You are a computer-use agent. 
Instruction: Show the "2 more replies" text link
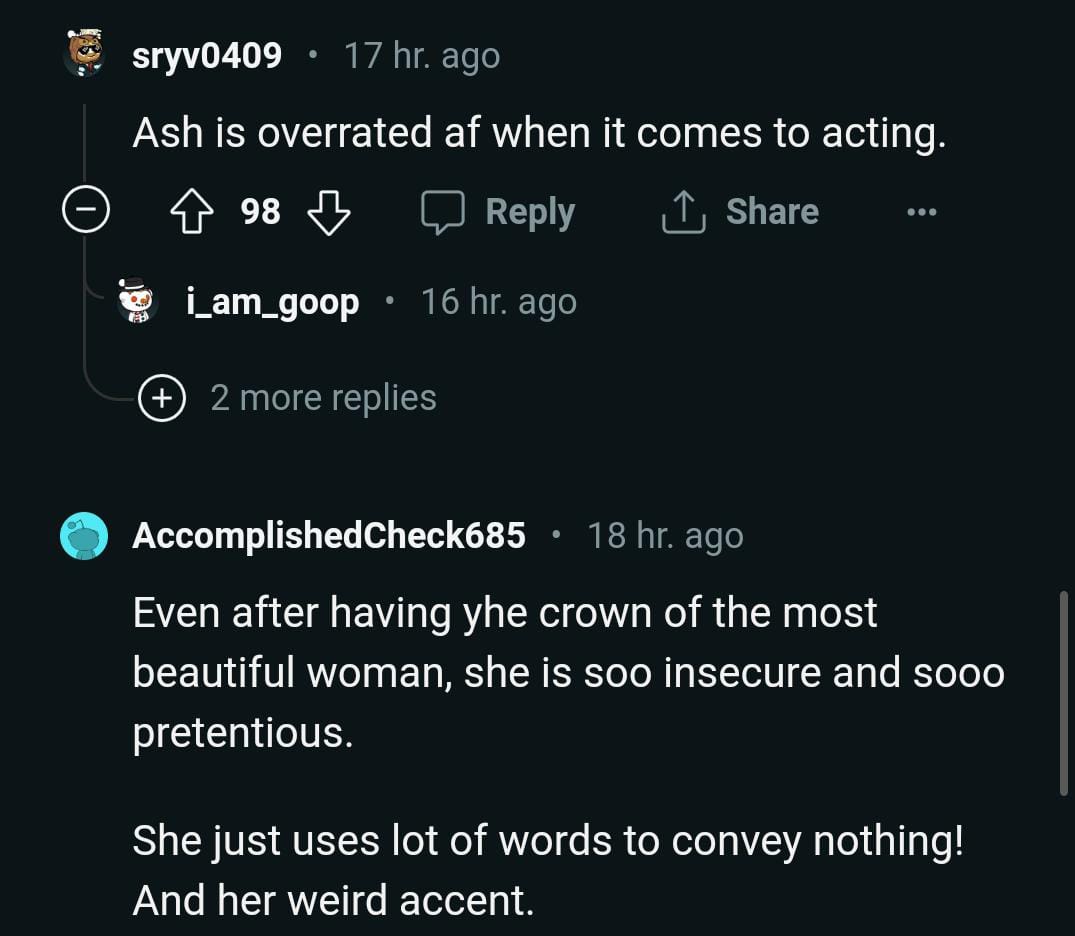323,398
